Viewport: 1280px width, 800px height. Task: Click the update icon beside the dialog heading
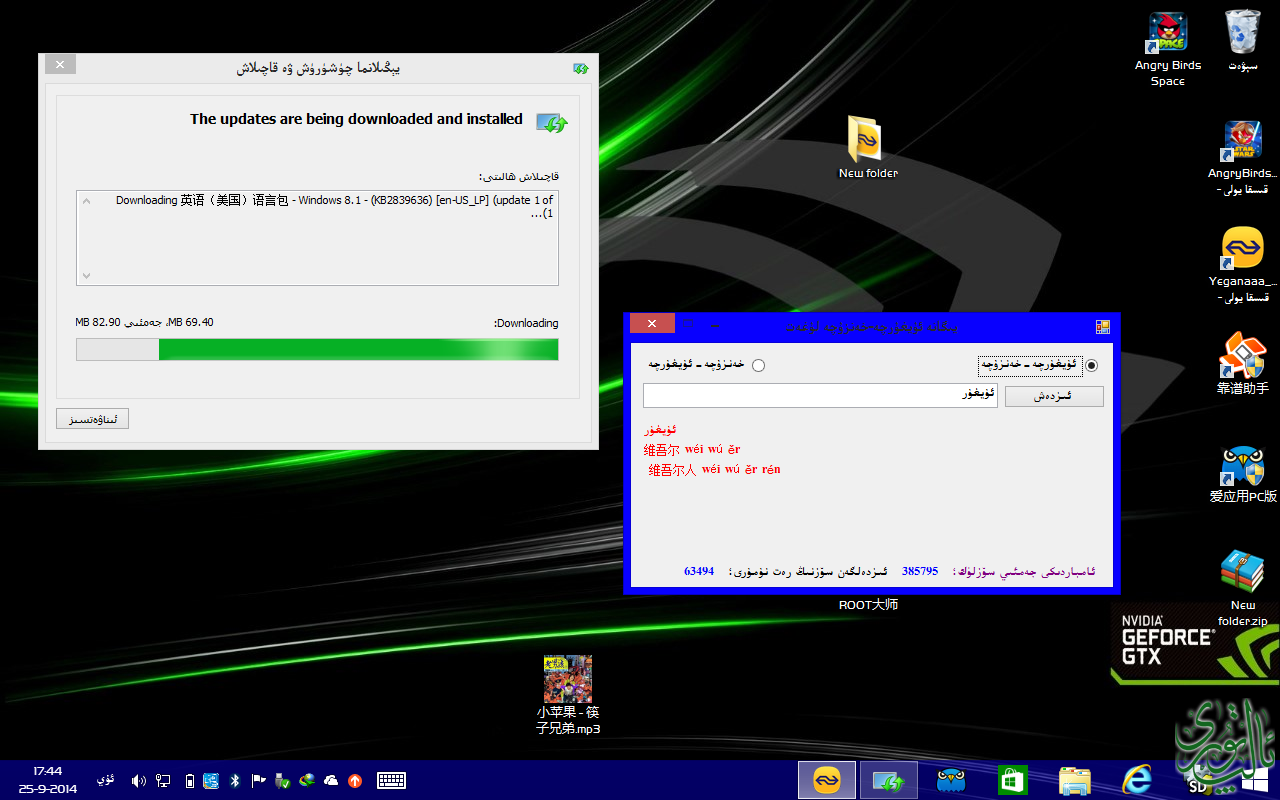552,123
